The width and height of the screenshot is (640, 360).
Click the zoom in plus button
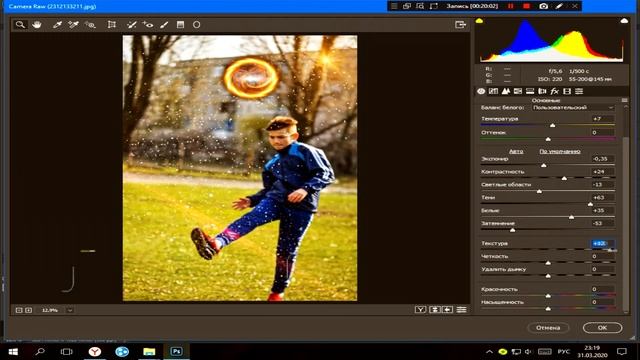pyautogui.click(x=29, y=310)
